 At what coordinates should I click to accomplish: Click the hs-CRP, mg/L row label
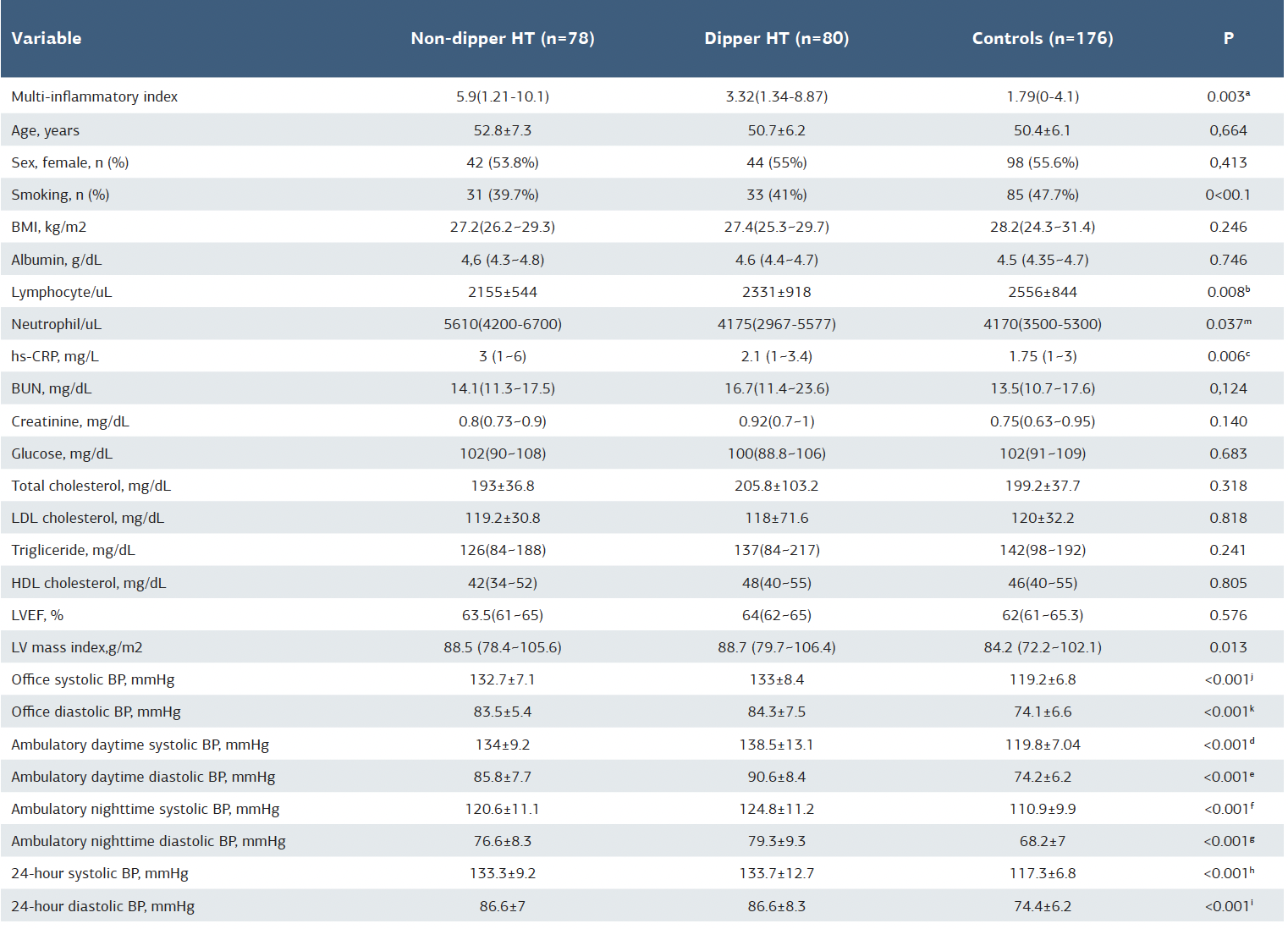pyautogui.click(x=55, y=356)
